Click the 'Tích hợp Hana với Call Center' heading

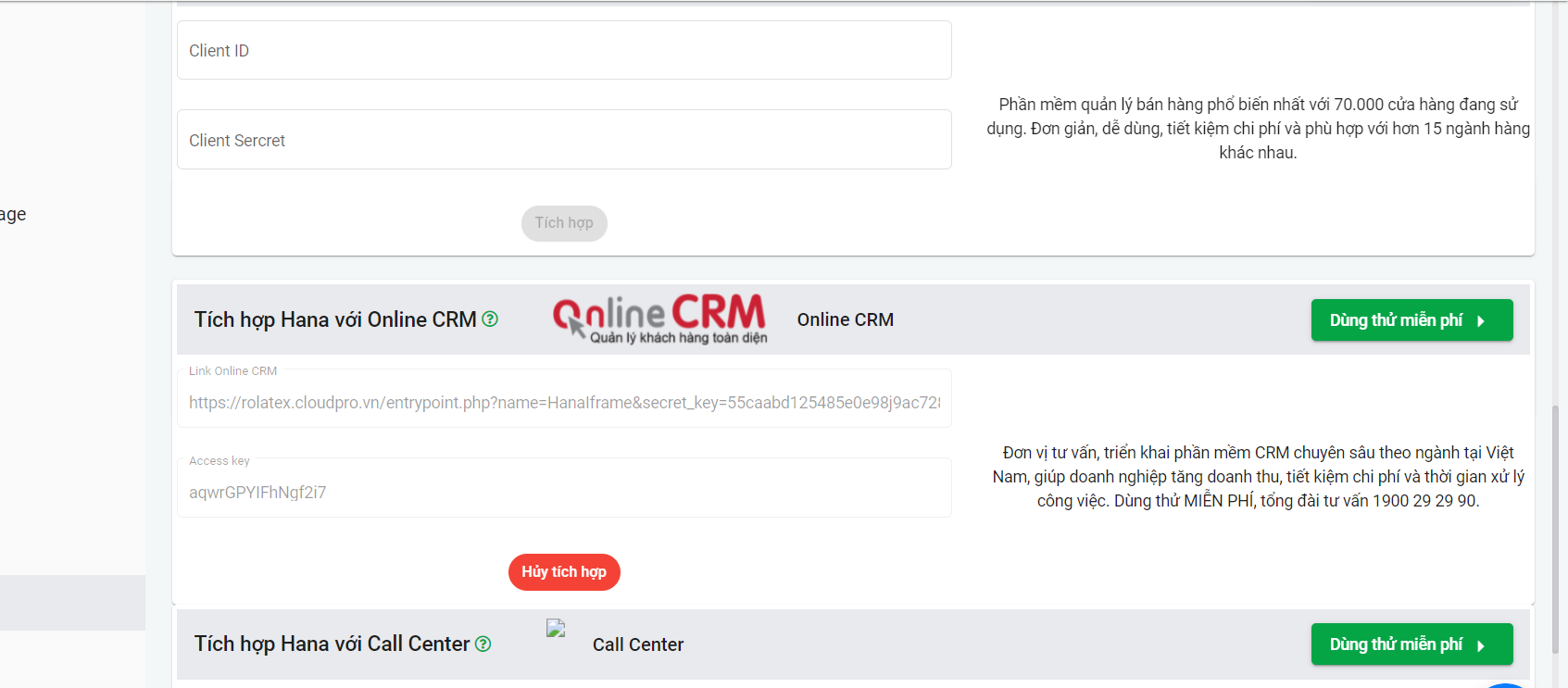(332, 644)
